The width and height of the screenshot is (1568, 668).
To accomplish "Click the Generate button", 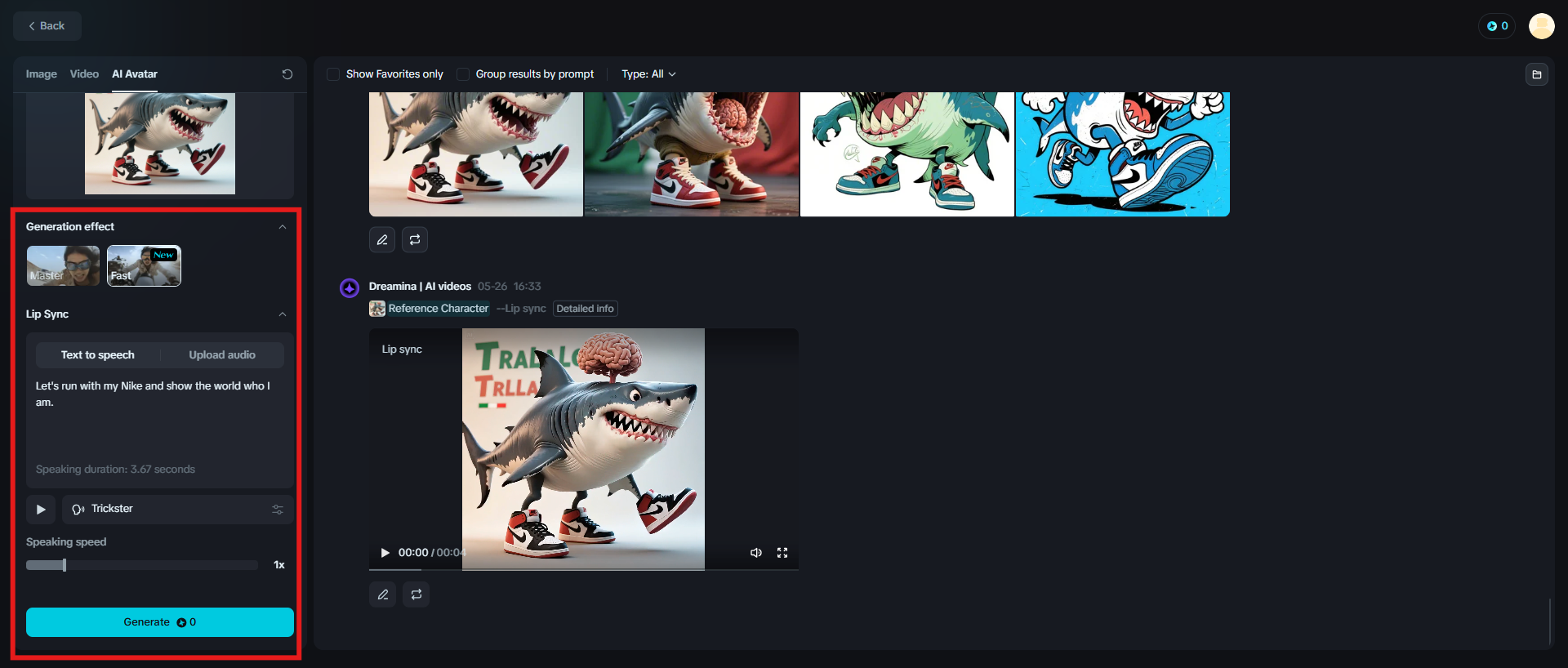I will [x=160, y=622].
